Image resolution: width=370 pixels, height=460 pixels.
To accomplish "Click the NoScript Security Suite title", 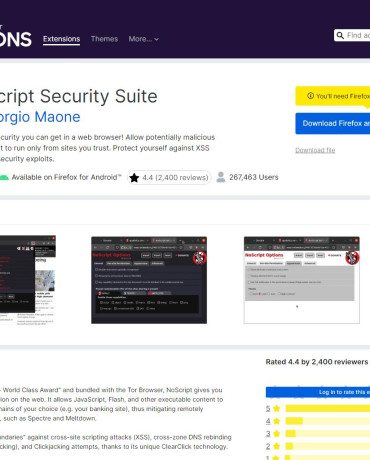I will [79, 96].
